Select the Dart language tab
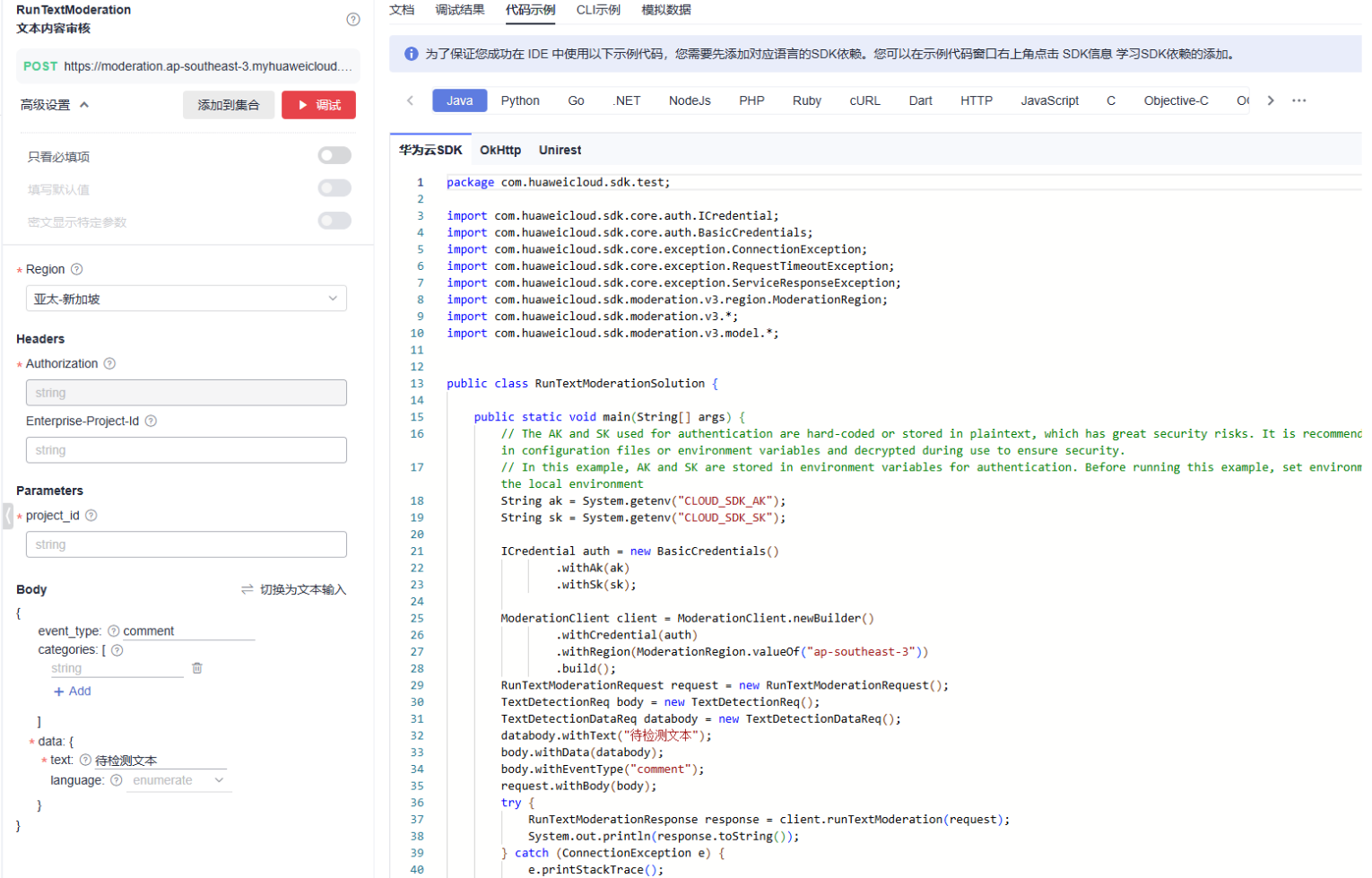Image resolution: width=1372 pixels, height=878 pixels. pyautogui.click(x=921, y=100)
